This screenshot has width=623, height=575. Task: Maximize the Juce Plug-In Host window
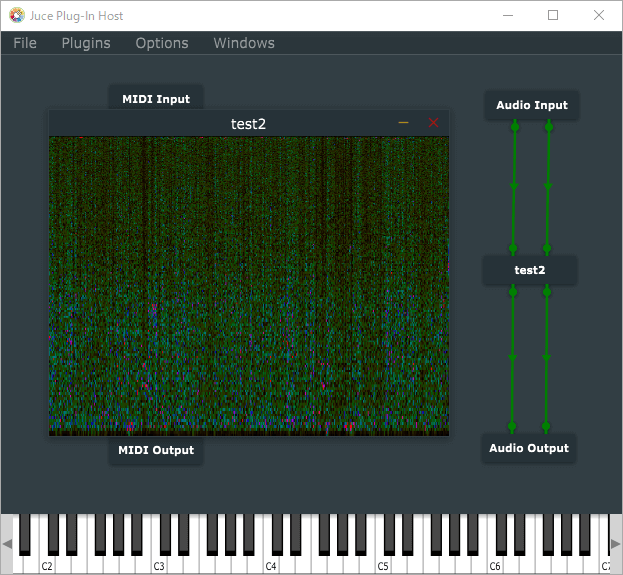pos(553,15)
